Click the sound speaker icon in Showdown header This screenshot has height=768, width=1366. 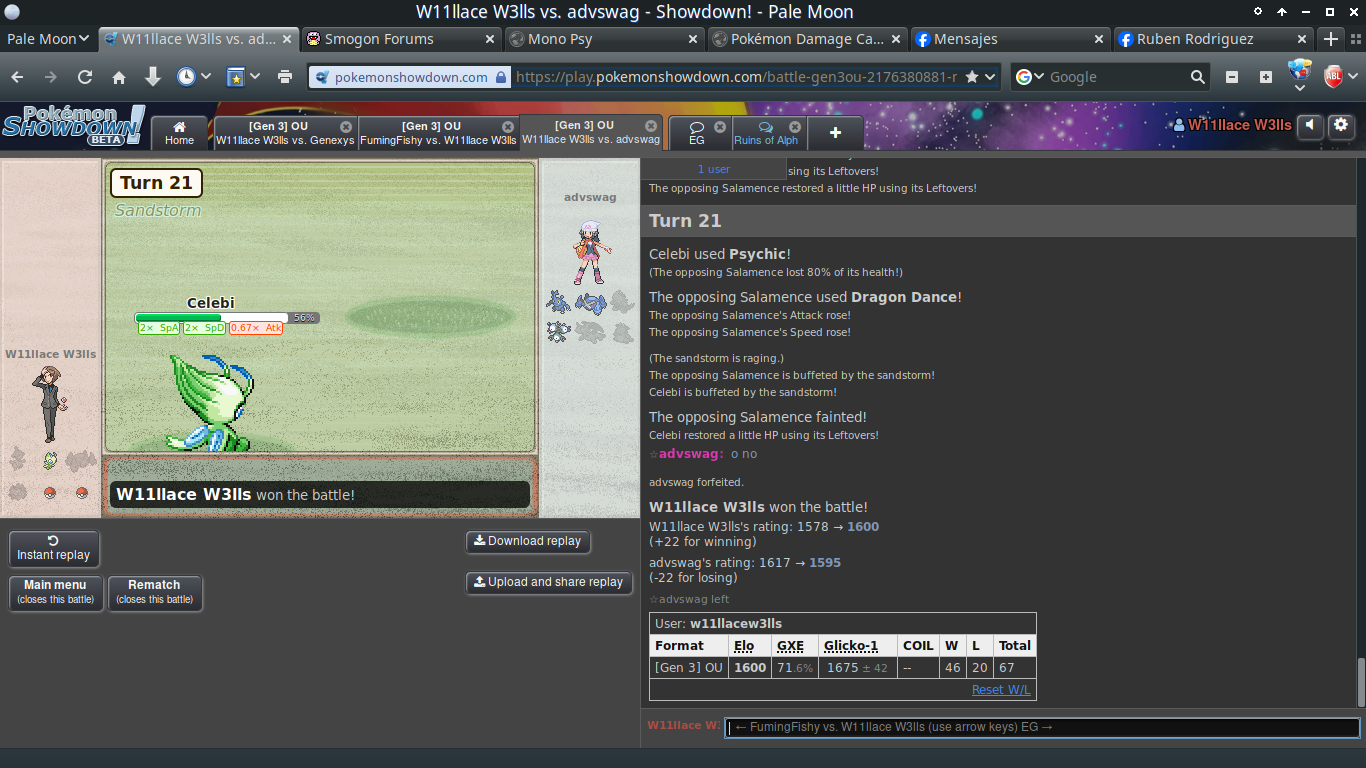coord(1310,125)
